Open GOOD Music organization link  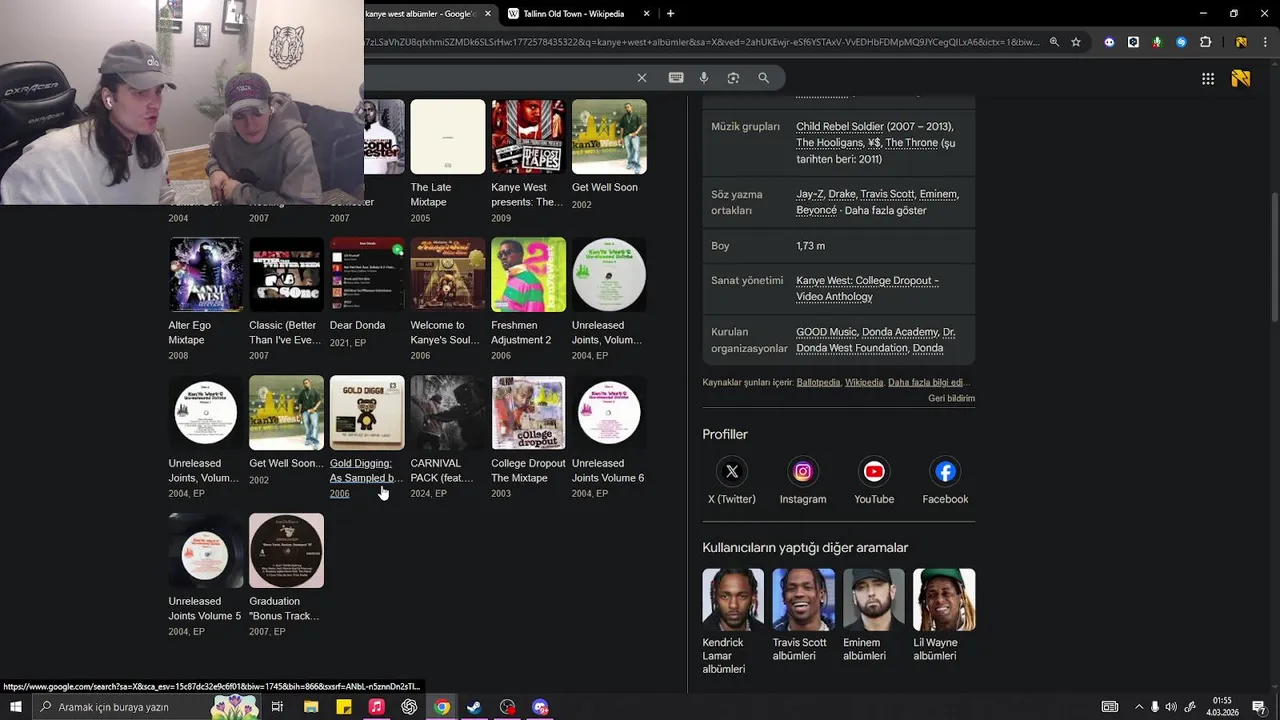[826, 332]
